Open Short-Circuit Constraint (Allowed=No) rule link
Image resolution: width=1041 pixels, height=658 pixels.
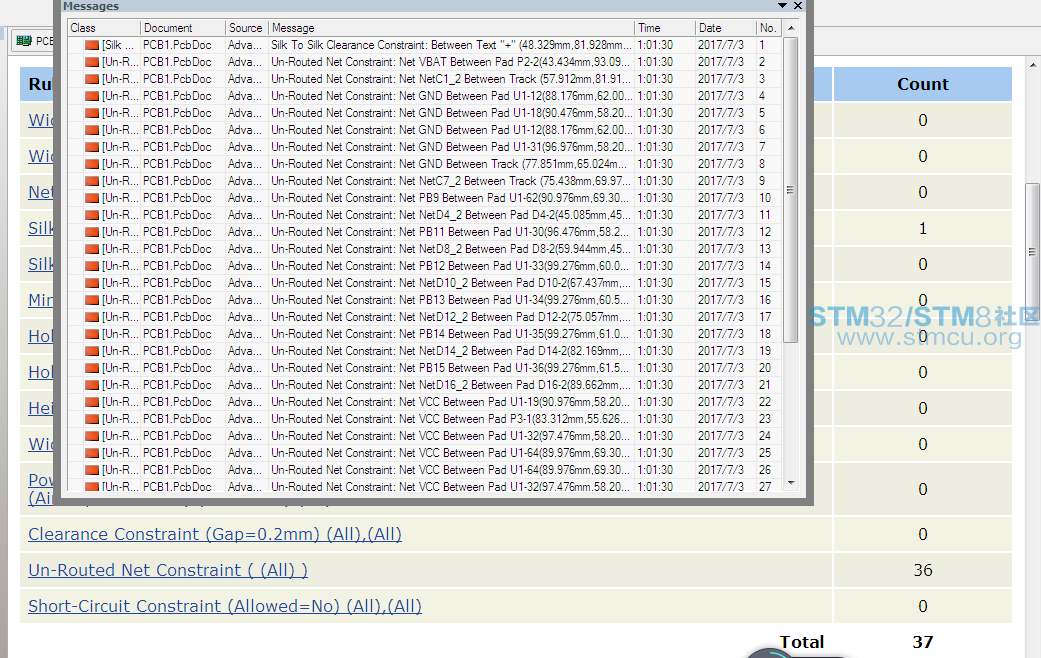coord(224,606)
